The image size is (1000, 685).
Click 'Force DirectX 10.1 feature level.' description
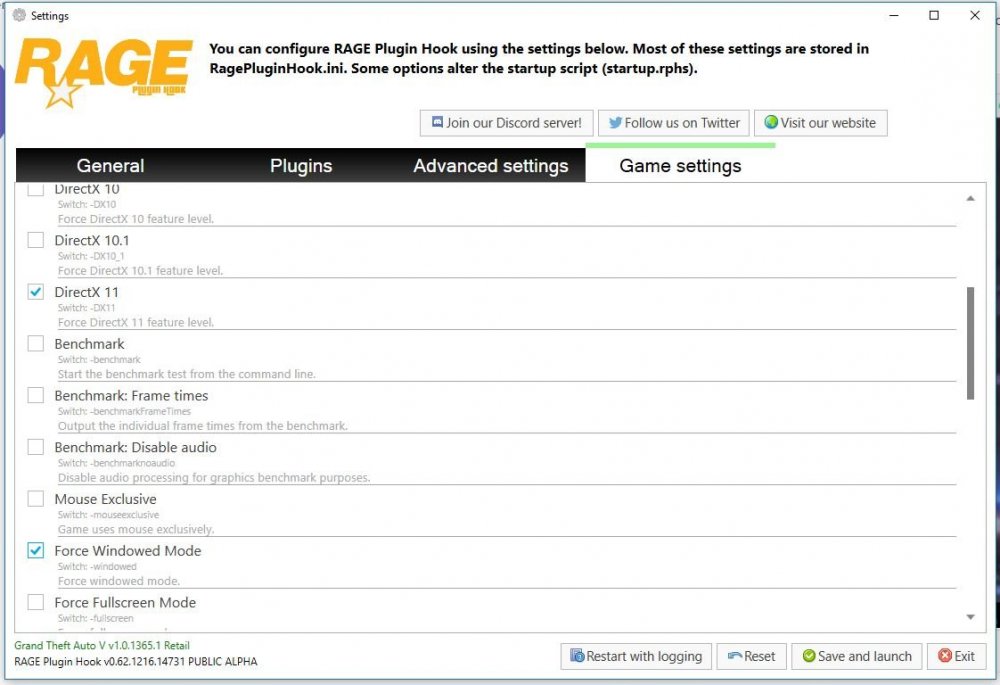(x=140, y=270)
